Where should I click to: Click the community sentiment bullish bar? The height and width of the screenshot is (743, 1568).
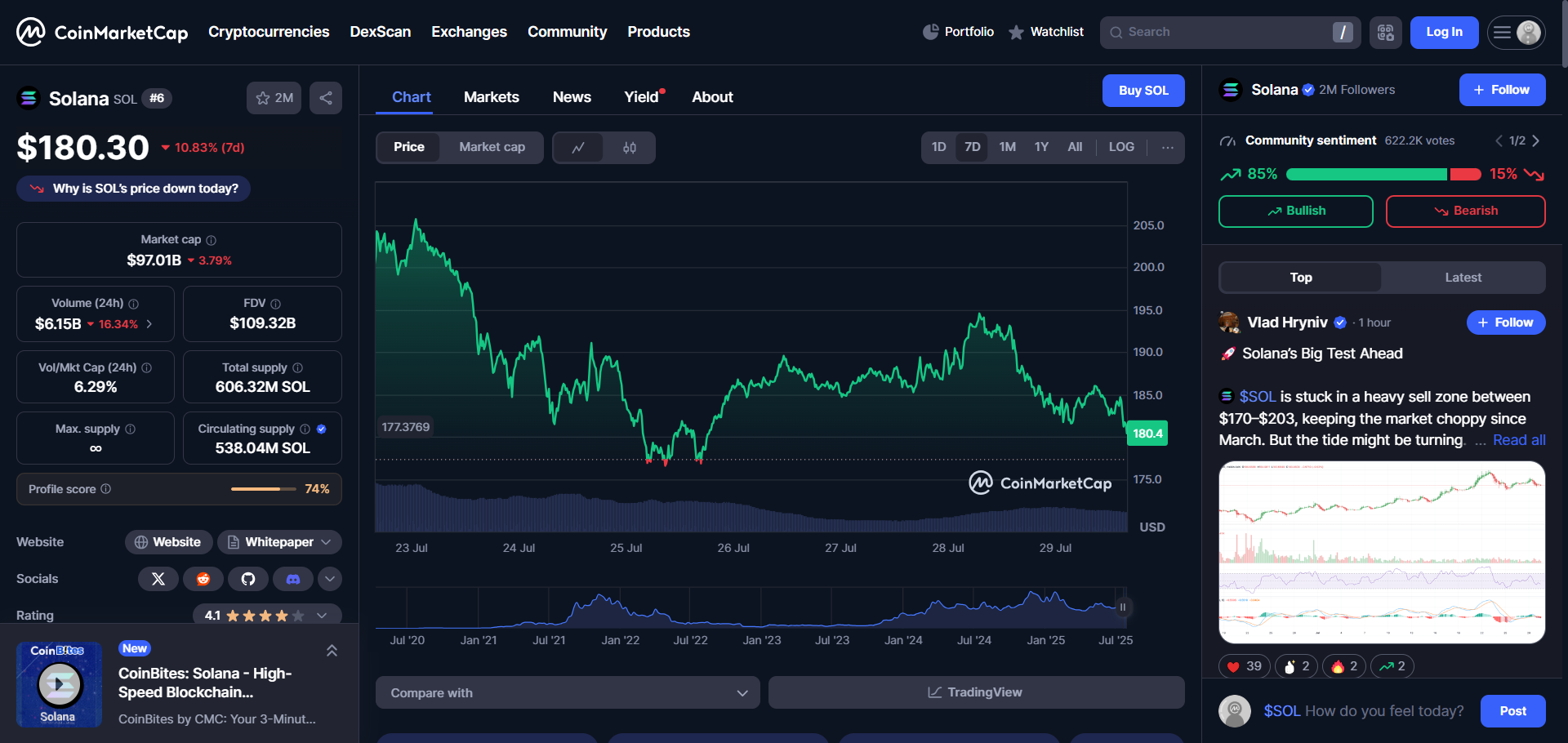click(1366, 174)
